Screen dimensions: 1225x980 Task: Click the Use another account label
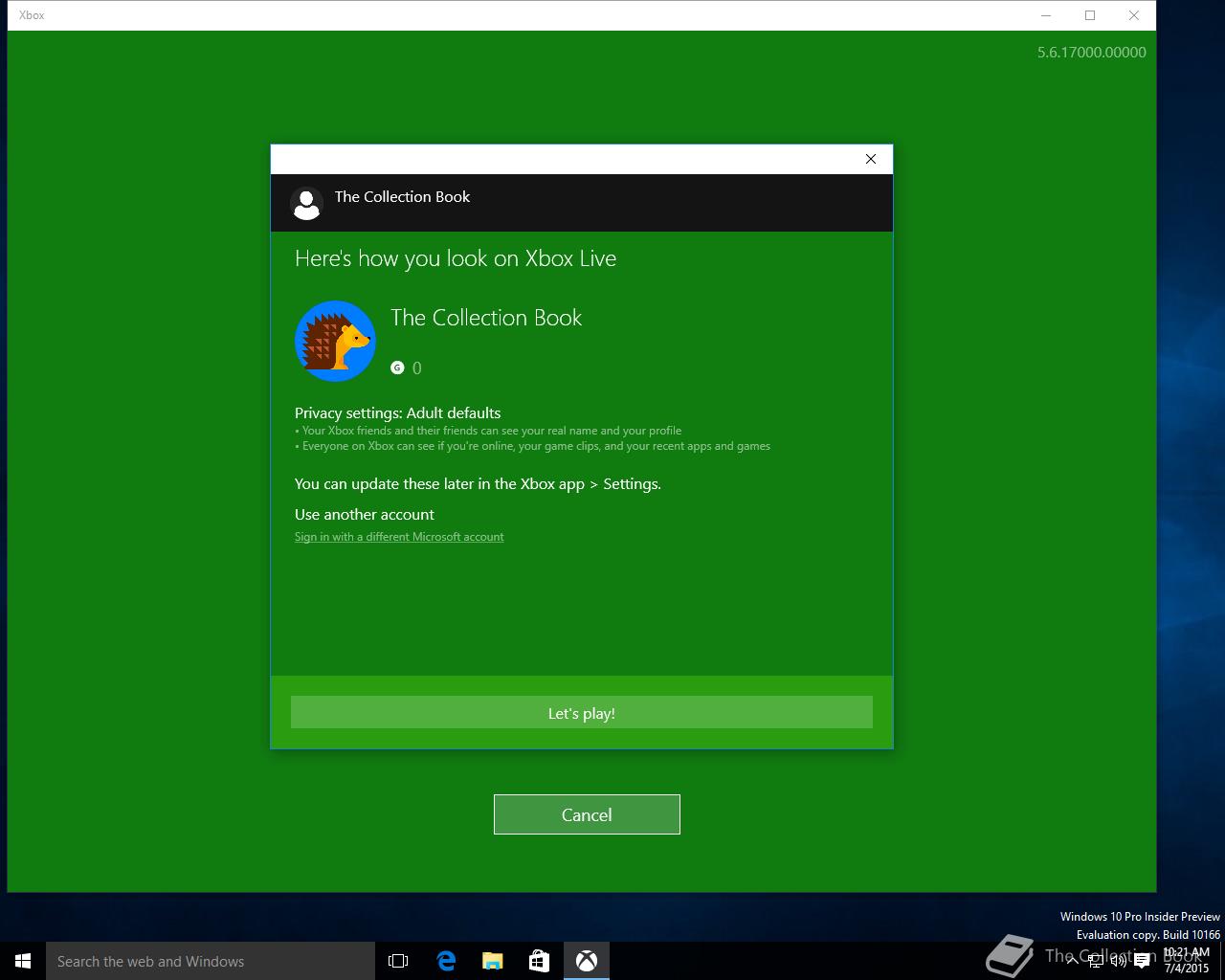(365, 514)
